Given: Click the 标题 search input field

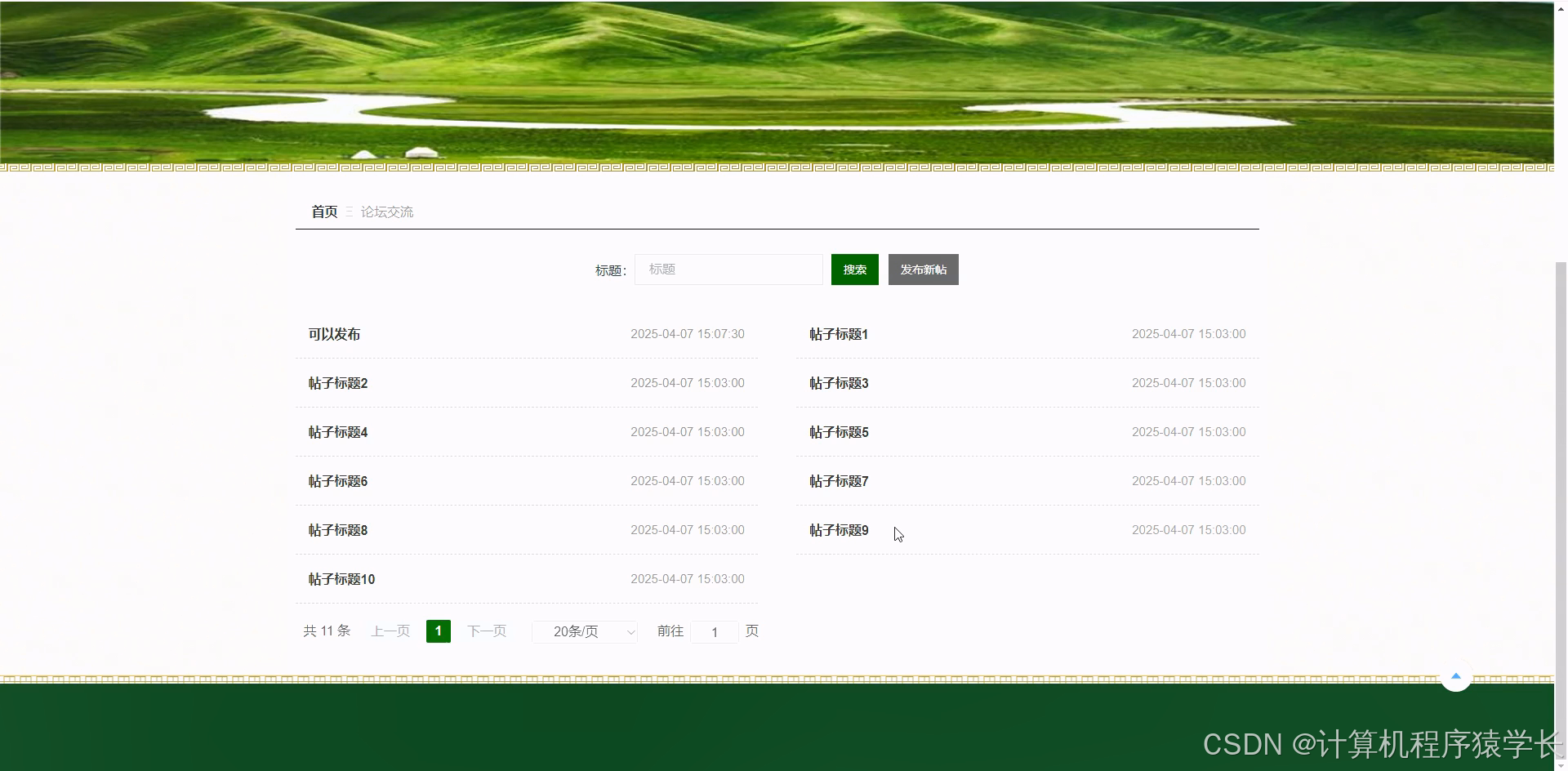Looking at the screenshot, I should [x=728, y=269].
